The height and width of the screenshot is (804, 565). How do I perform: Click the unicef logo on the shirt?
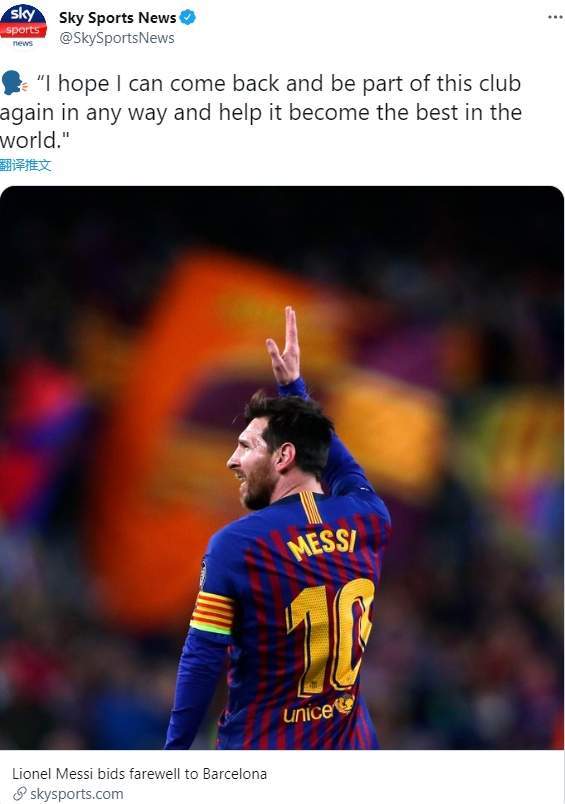tap(318, 710)
